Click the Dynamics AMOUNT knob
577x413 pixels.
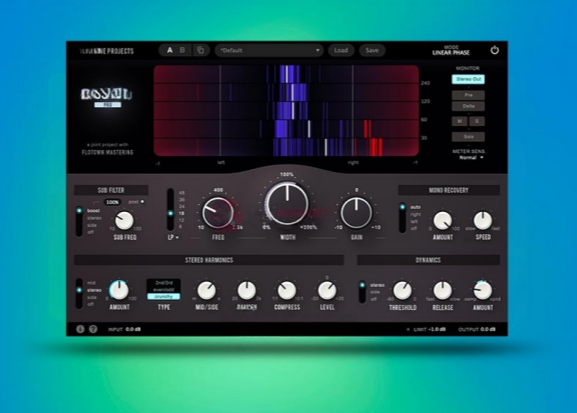click(483, 290)
